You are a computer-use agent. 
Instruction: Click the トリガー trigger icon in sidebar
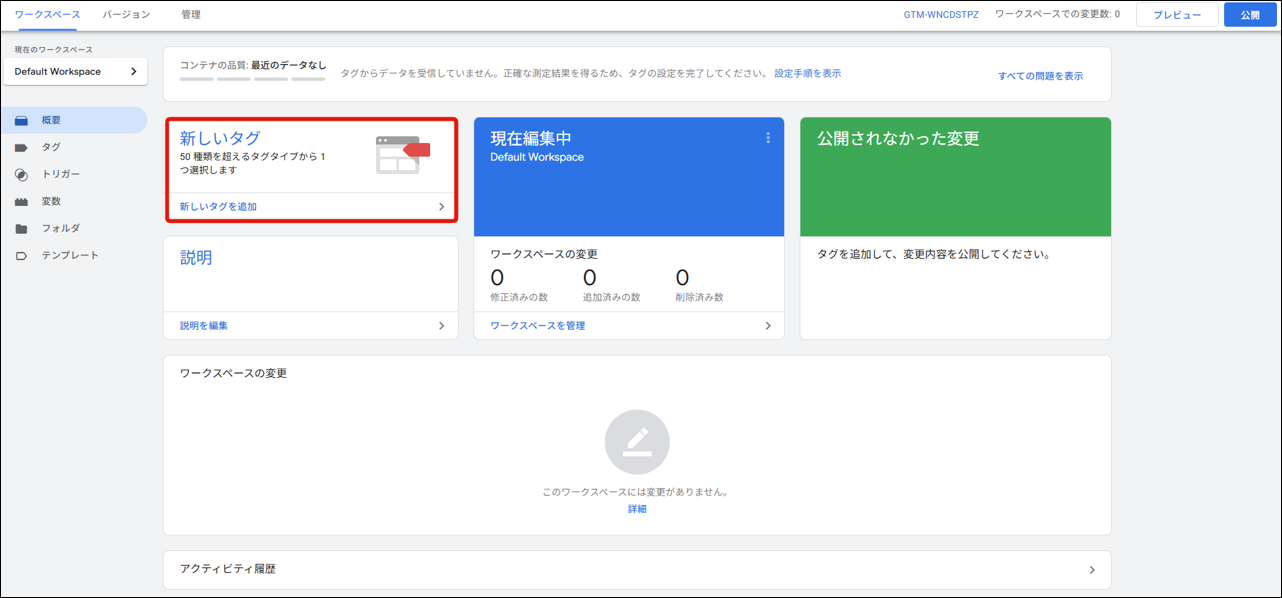[22, 174]
